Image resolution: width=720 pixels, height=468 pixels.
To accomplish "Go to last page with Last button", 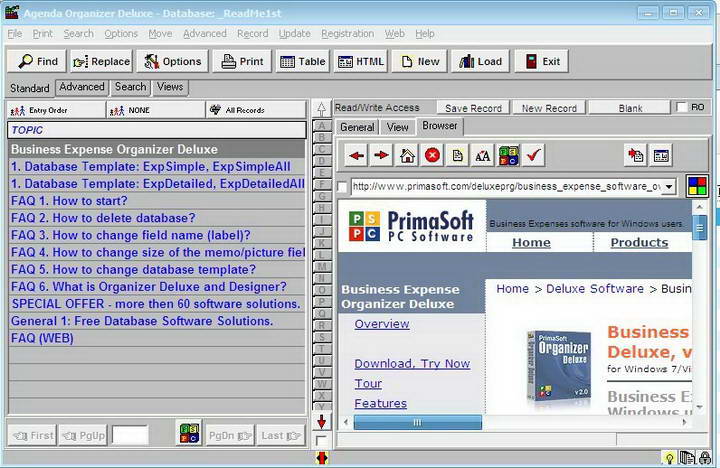I will (x=281, y=435).
